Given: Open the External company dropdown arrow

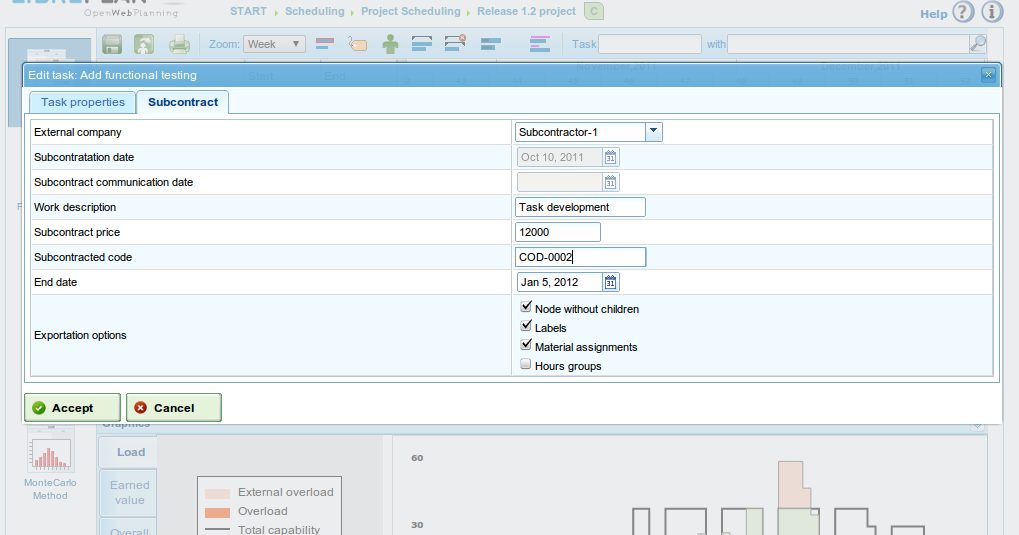Looking at the screenshot, I should point(654,132).
